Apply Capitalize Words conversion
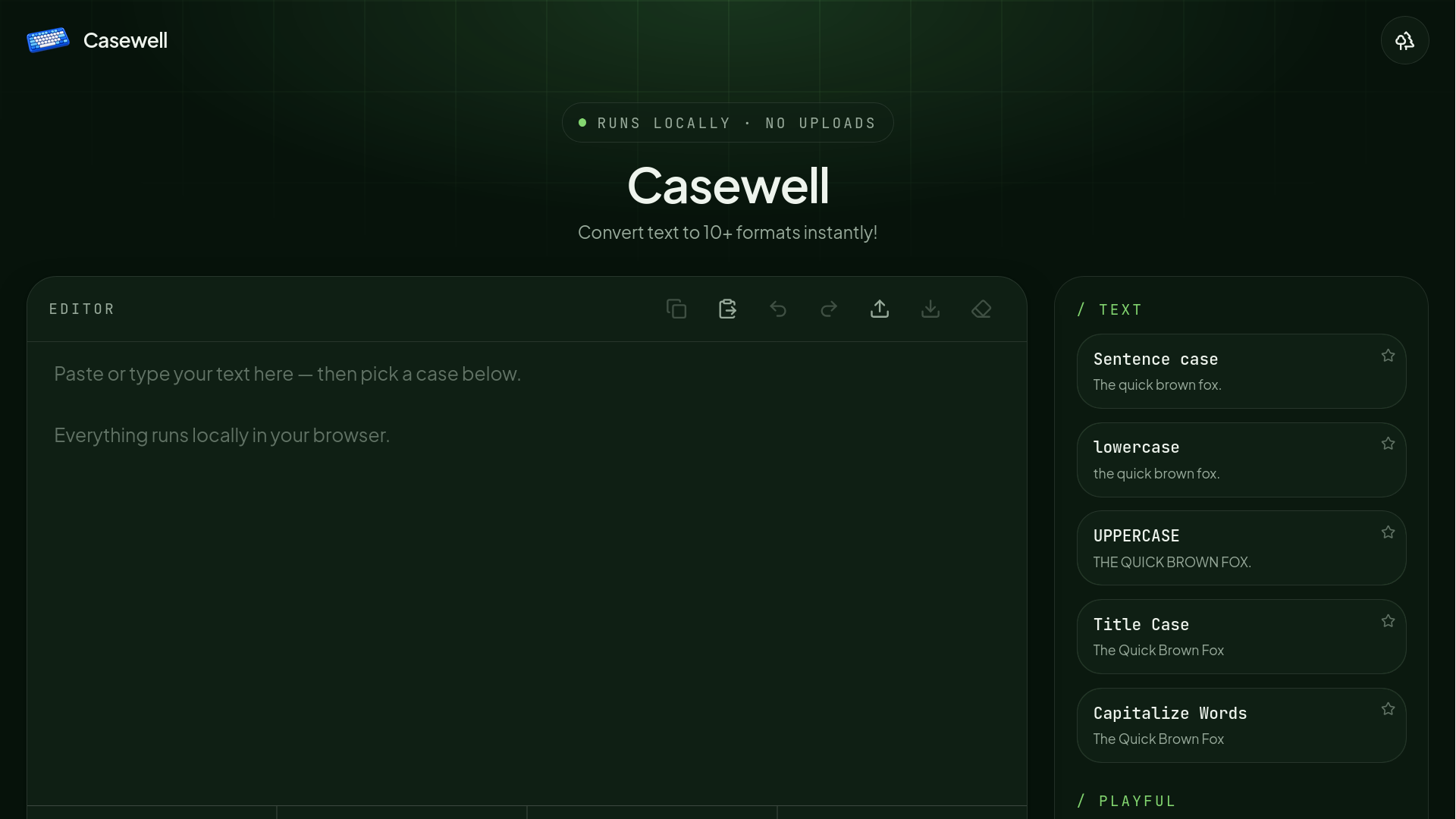 pyautogui.click(x=1241, y=725)
